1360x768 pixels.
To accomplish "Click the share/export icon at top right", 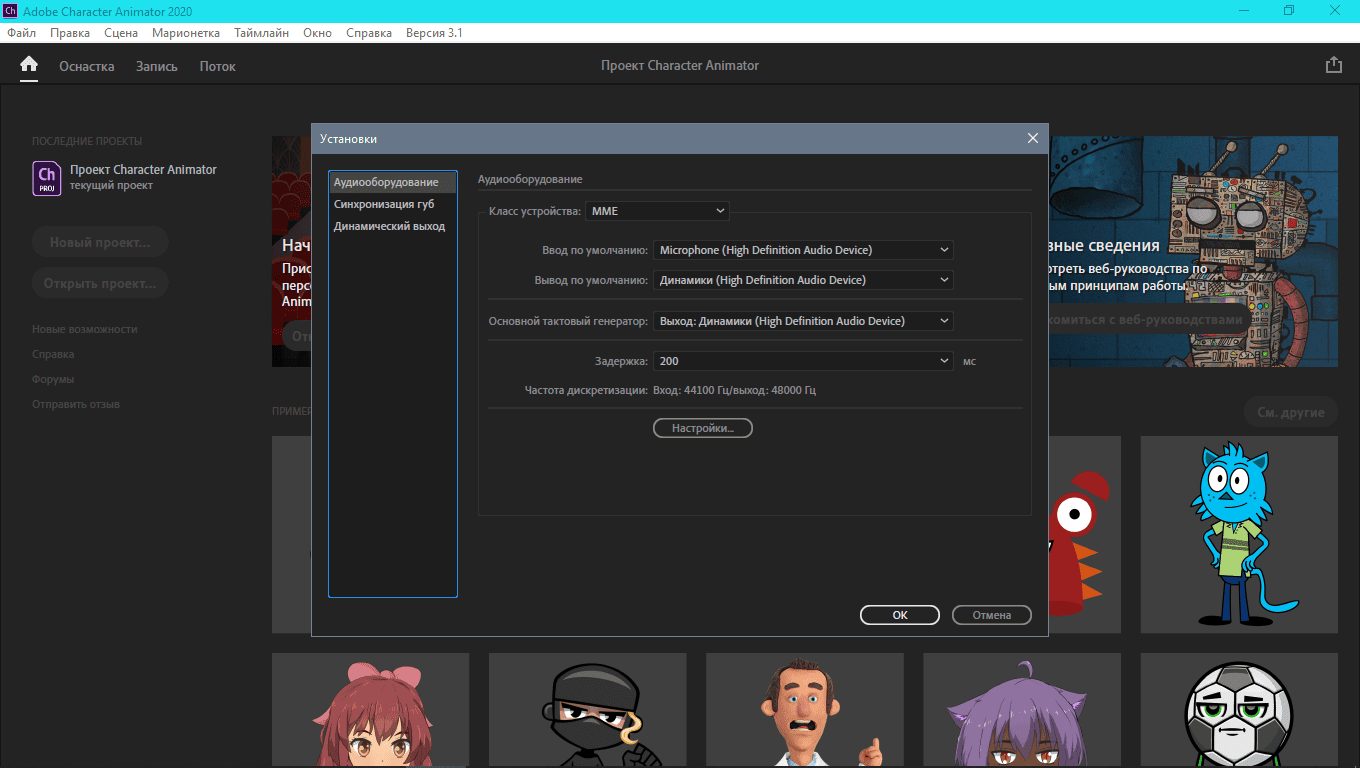I will coord(1333,65).
